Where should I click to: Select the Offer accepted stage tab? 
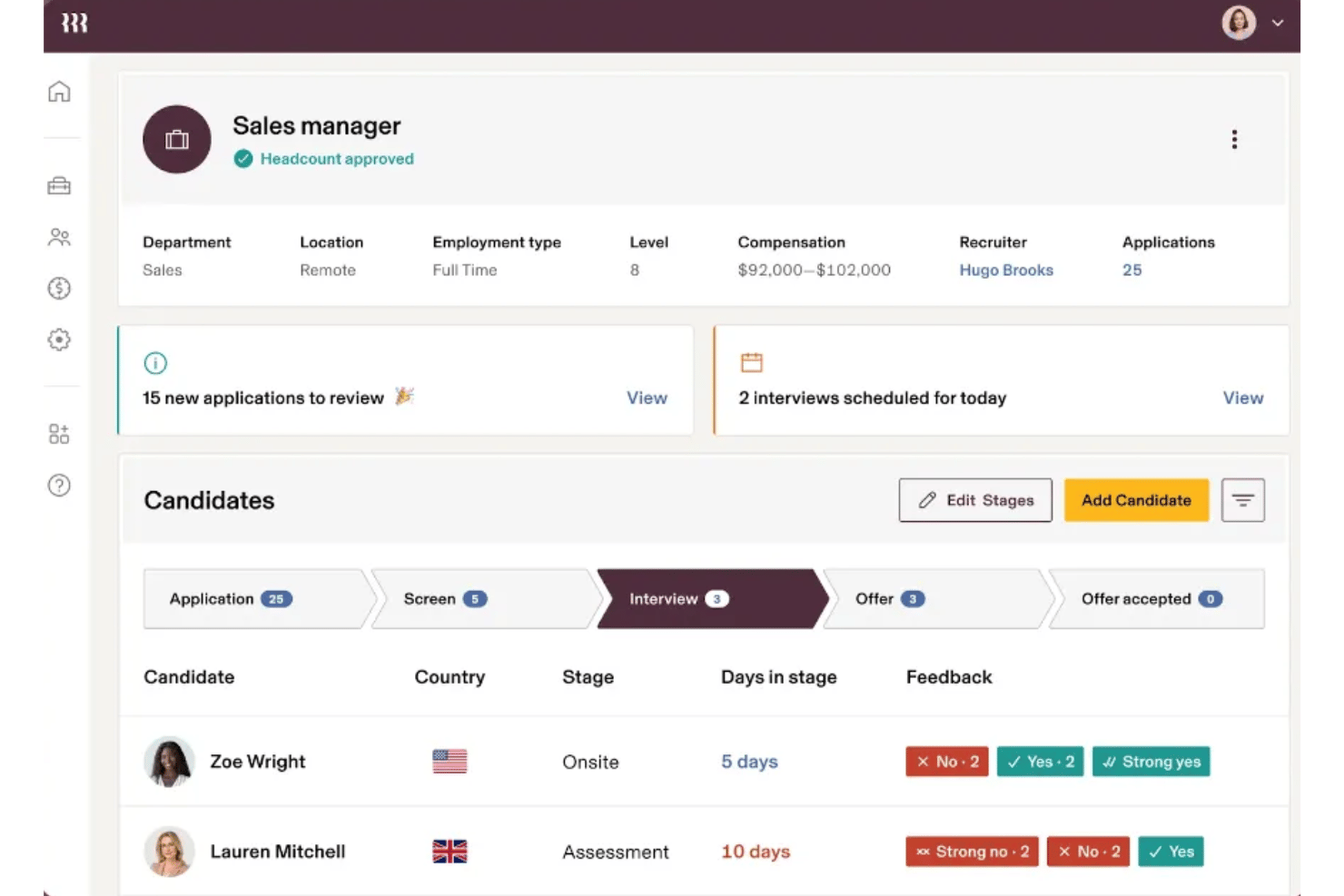[x=1157, y=599]
